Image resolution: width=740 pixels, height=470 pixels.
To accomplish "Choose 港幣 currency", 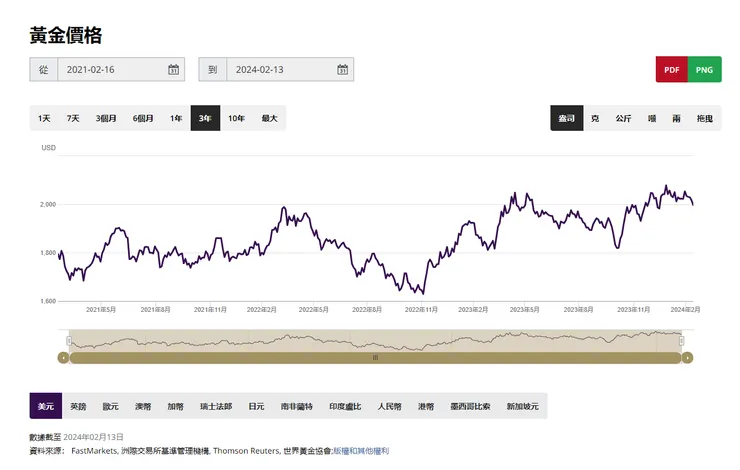I will (426, 406).
